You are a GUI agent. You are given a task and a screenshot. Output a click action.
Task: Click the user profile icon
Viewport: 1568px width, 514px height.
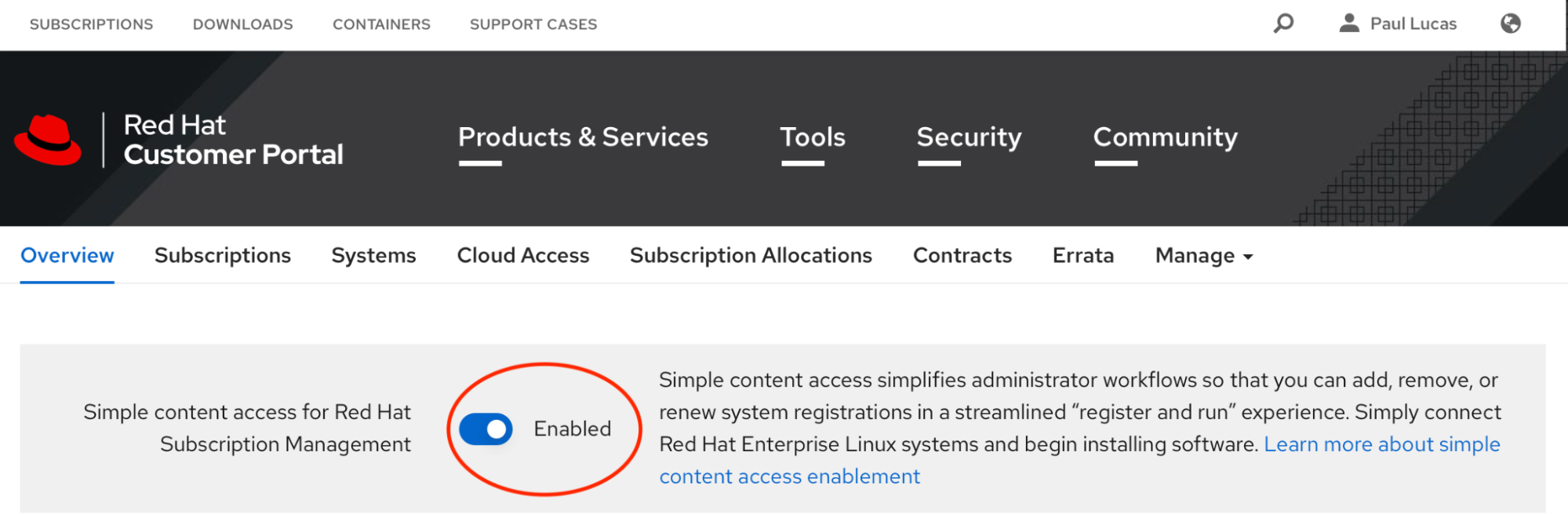click(1348, 24)
